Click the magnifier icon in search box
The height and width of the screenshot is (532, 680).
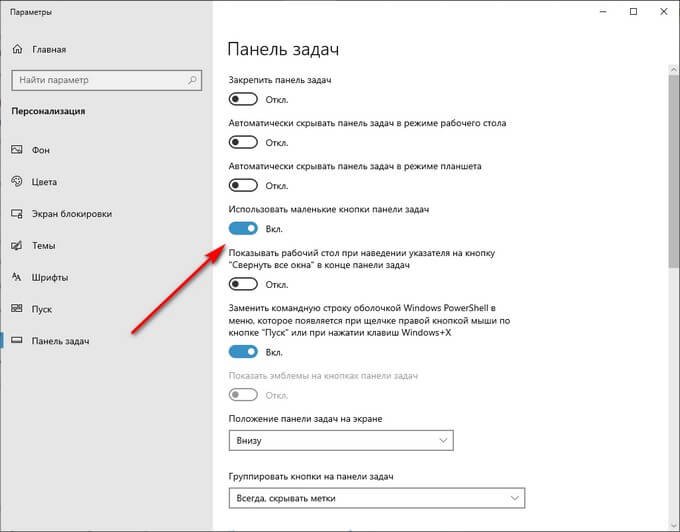193,80
